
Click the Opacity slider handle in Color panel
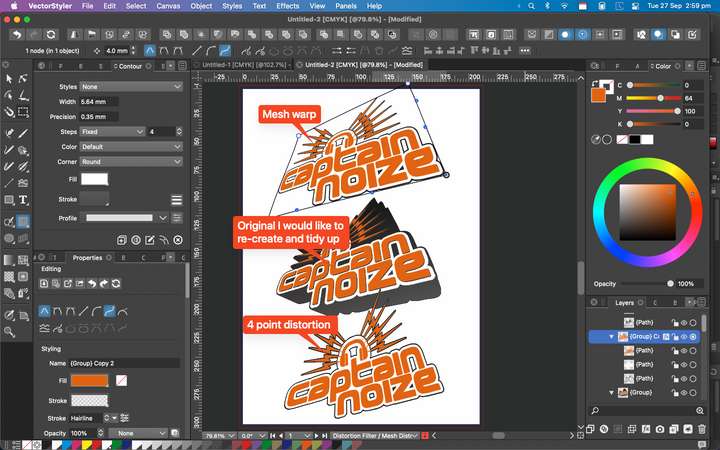(x=670, y=284)
